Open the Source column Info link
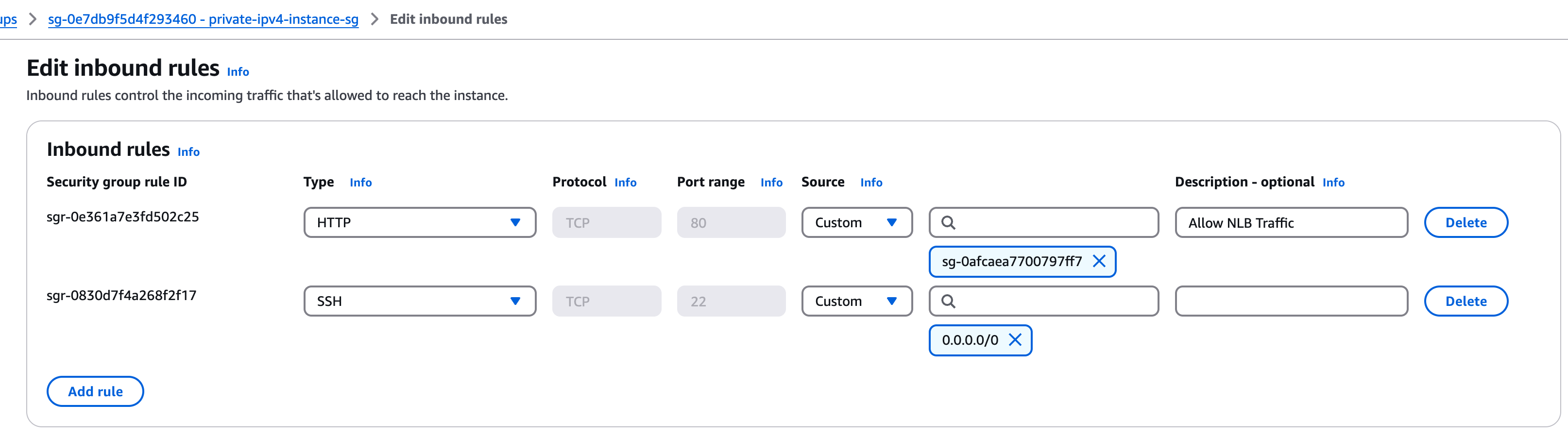Image resolution: width=1568 pixels, height=437 pixels. click(x=871, y=182)
